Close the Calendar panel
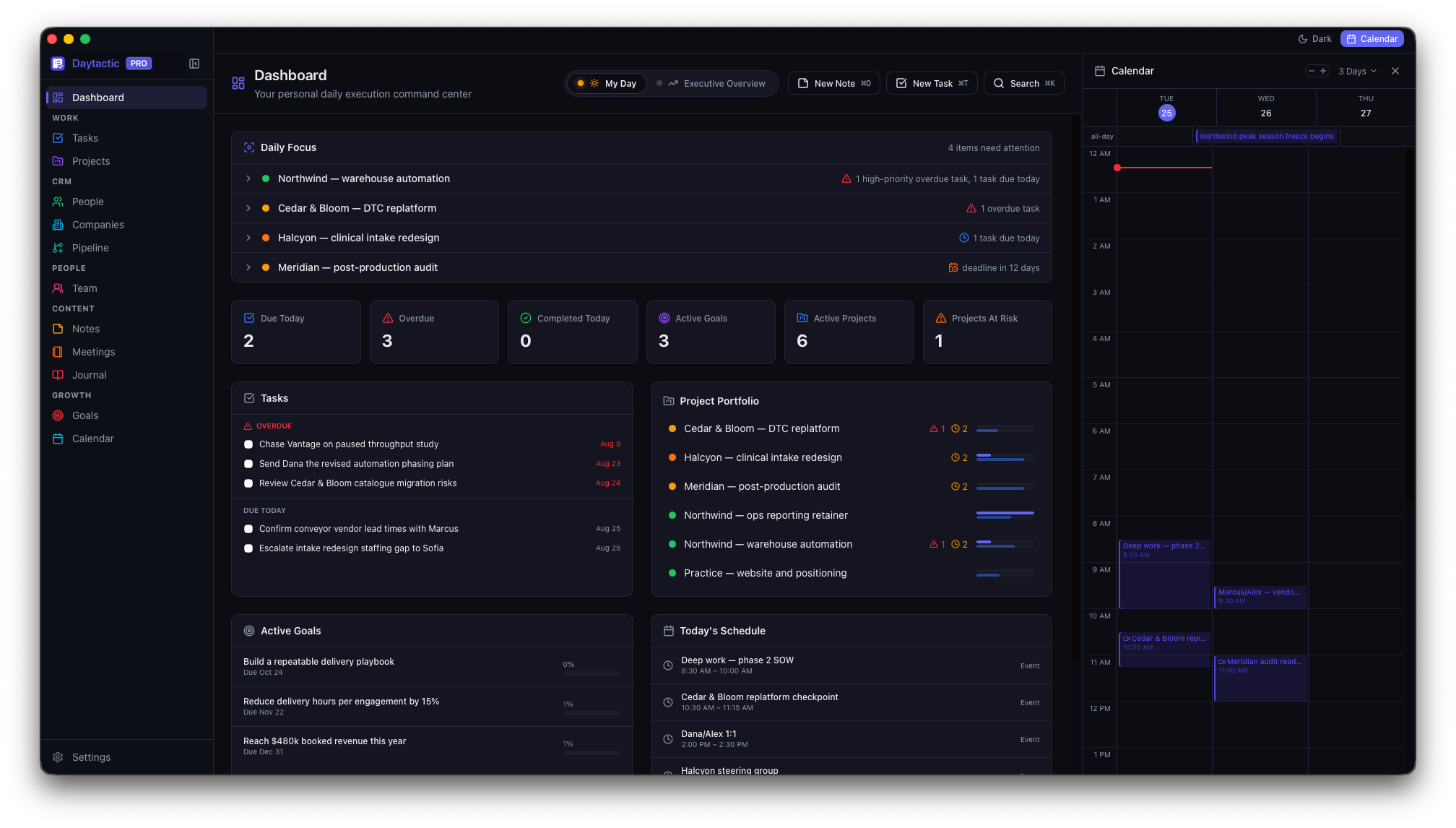Screen dimensions: 1456x828 tap(1395, 71)
